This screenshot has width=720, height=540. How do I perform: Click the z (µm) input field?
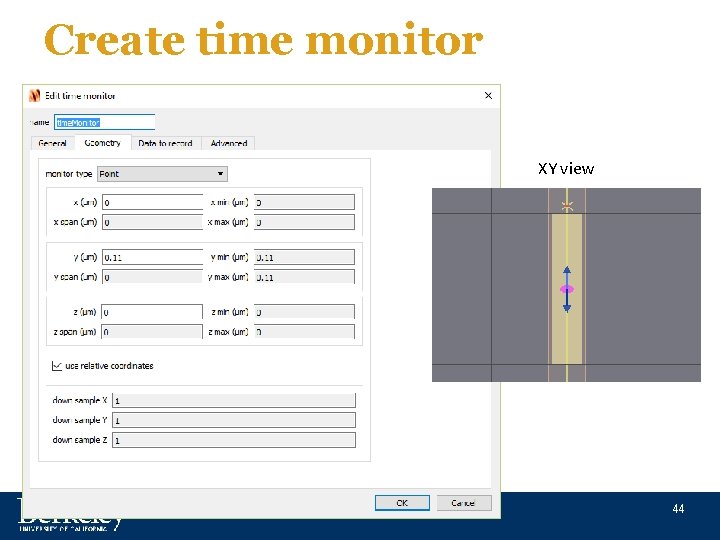152,312
